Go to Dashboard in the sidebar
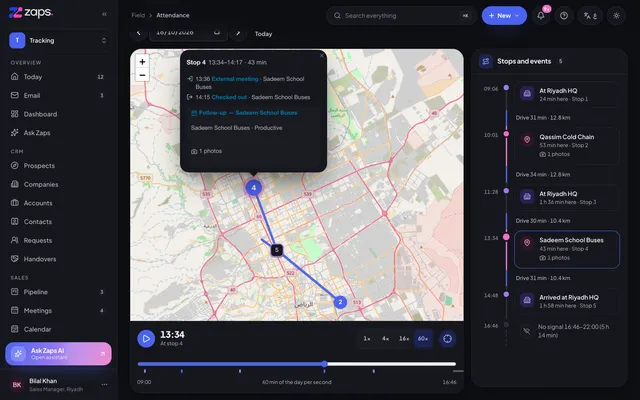This screenshot has height=400, width=640. pyautogui.click(x=57, y=114)
